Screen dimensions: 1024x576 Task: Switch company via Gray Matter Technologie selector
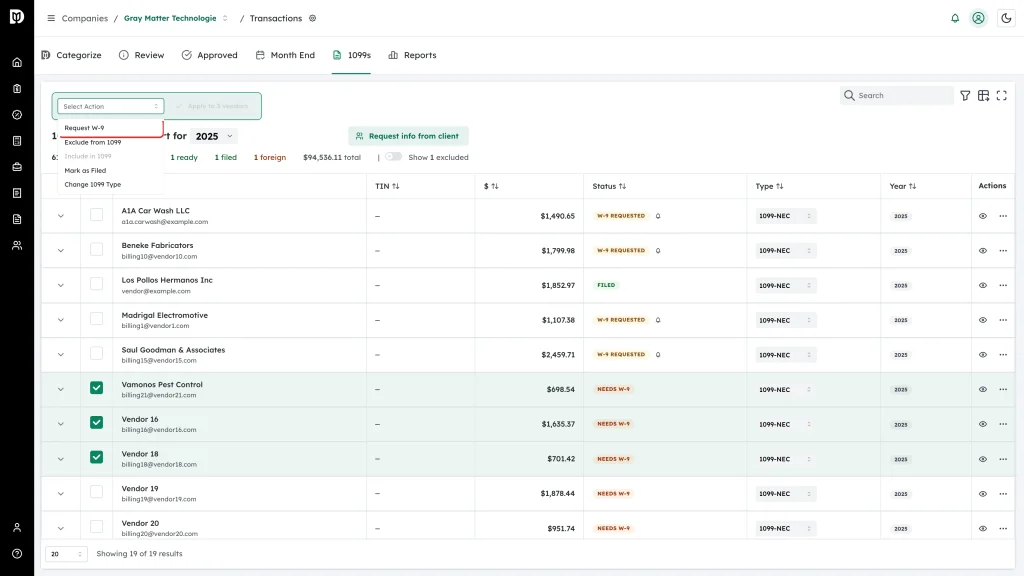point(176,18)
